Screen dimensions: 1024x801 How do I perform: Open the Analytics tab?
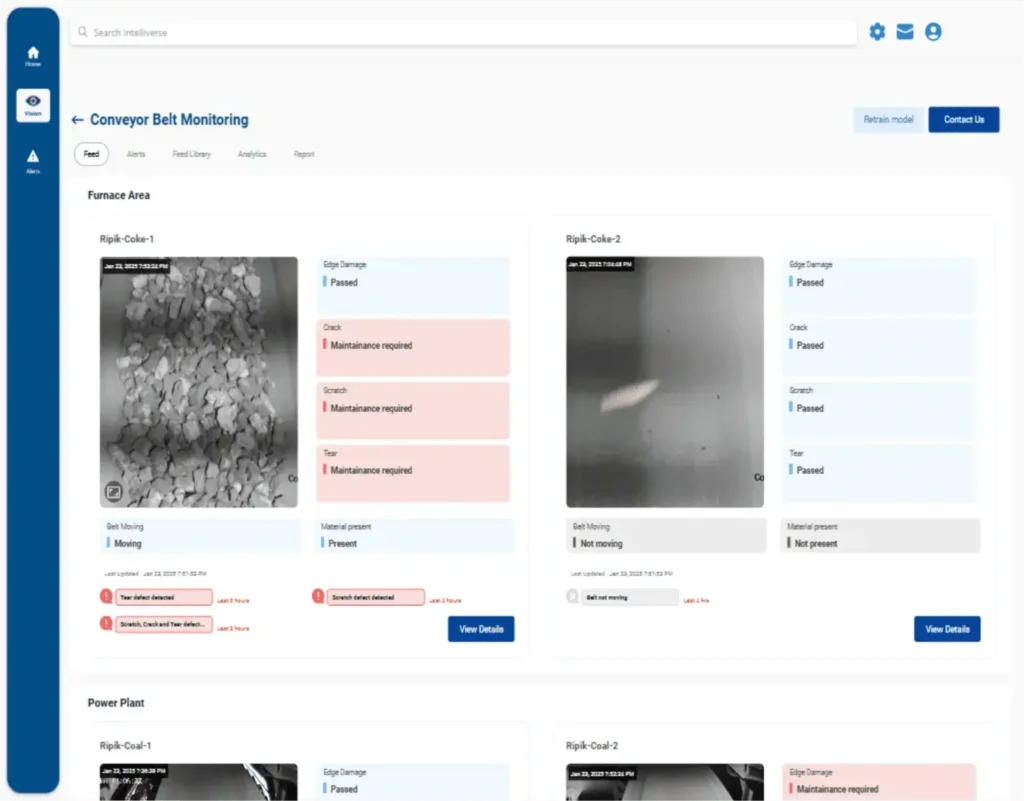click(252, 155)
